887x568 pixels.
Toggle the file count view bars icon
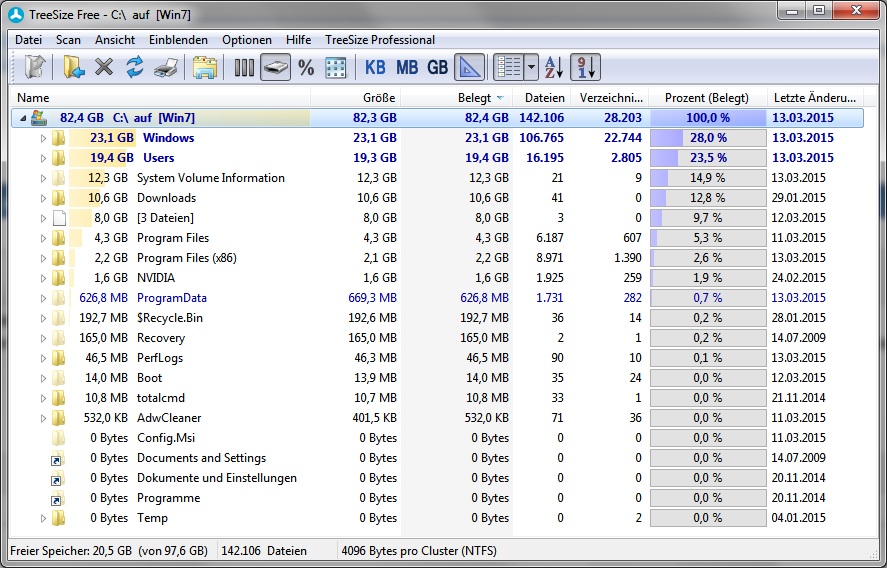(244, 68)
